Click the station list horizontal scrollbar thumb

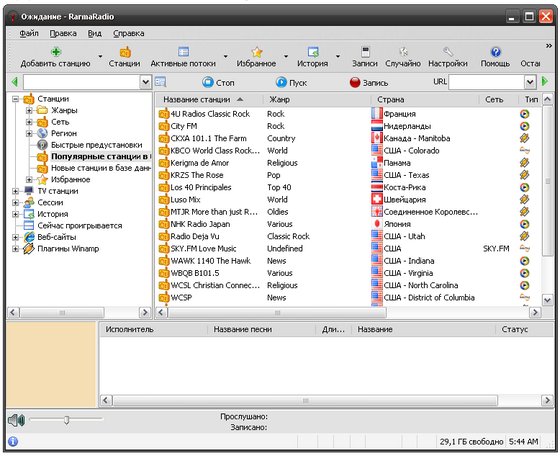[x=277, y=313]
